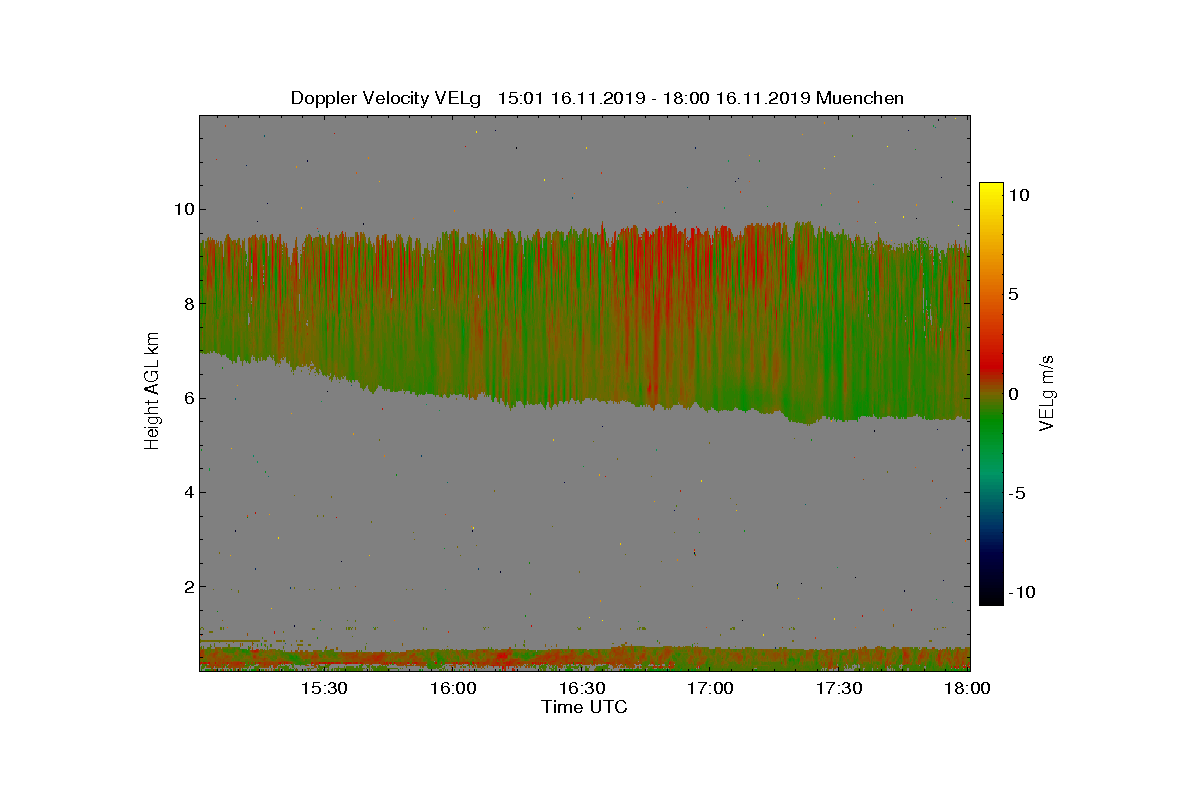Screen dimensions: 1200x800
Task: Click the 6 km height tick label
Action: (x=189, y=398)
